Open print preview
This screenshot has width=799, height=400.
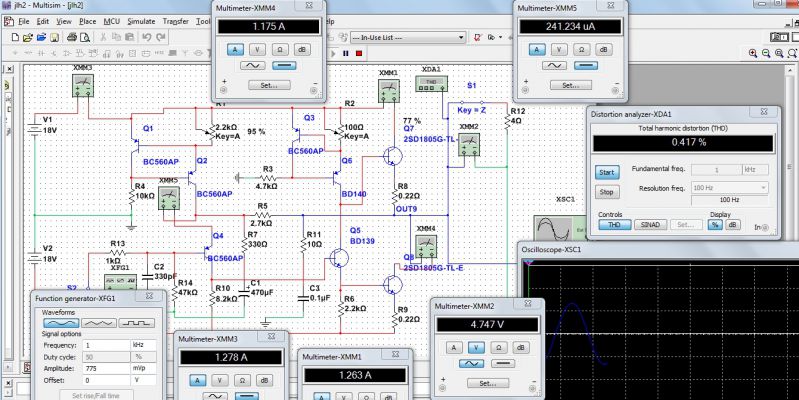point(85,37)
